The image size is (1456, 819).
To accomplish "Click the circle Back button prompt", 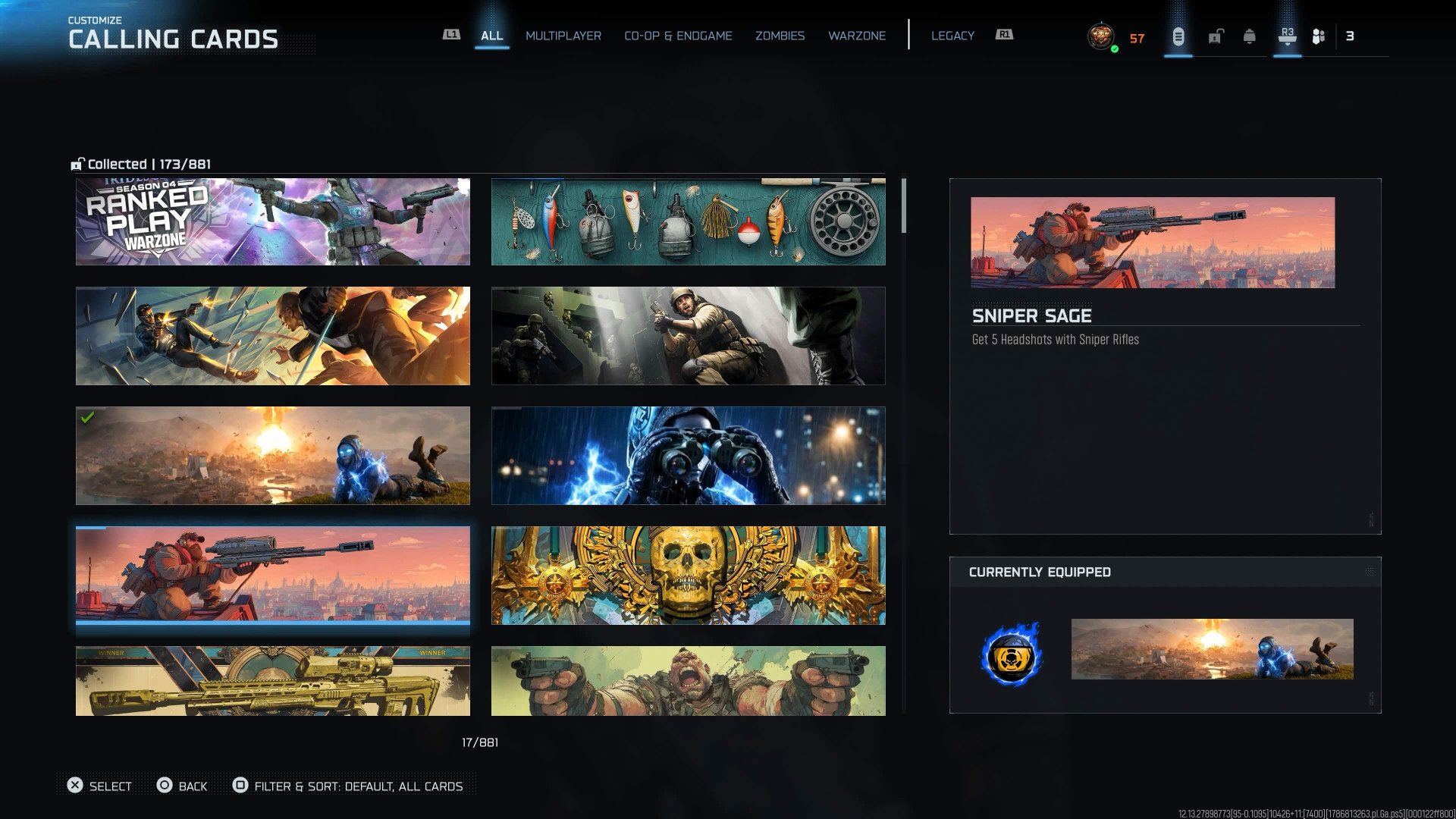I will 182,786.
